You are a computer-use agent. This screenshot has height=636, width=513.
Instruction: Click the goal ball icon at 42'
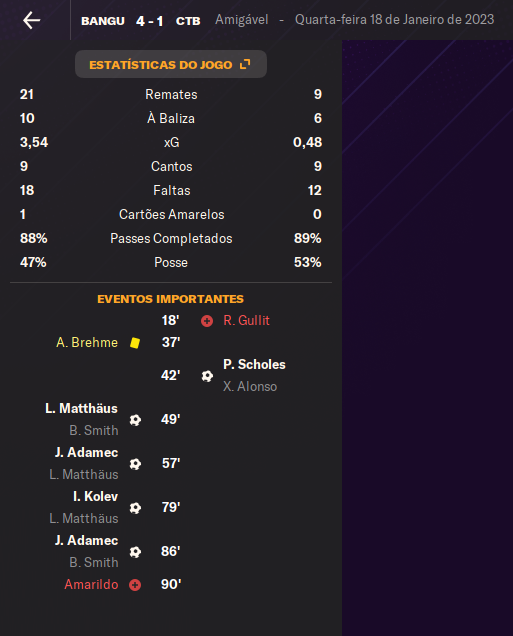207,376
